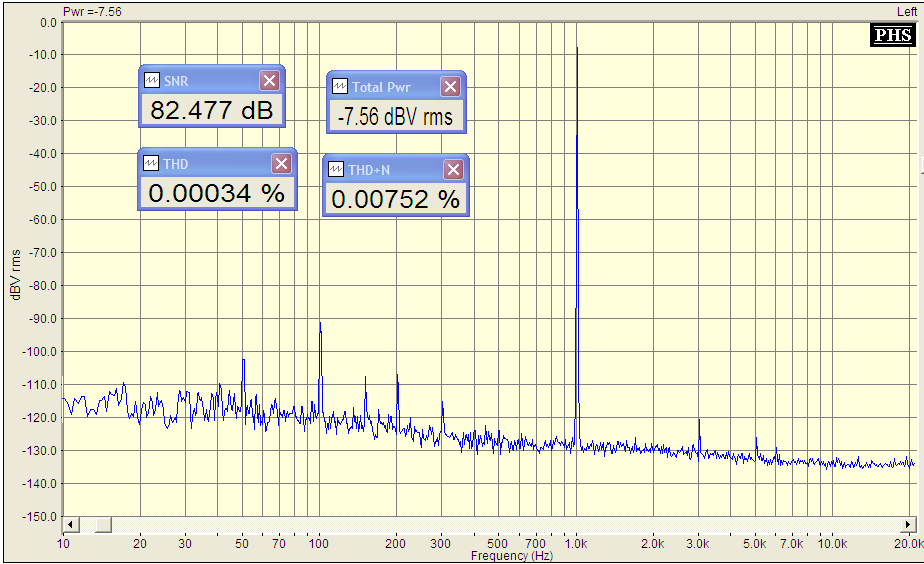Click the THD box title label
The image size is (924, 564).
tap(176, 164)
